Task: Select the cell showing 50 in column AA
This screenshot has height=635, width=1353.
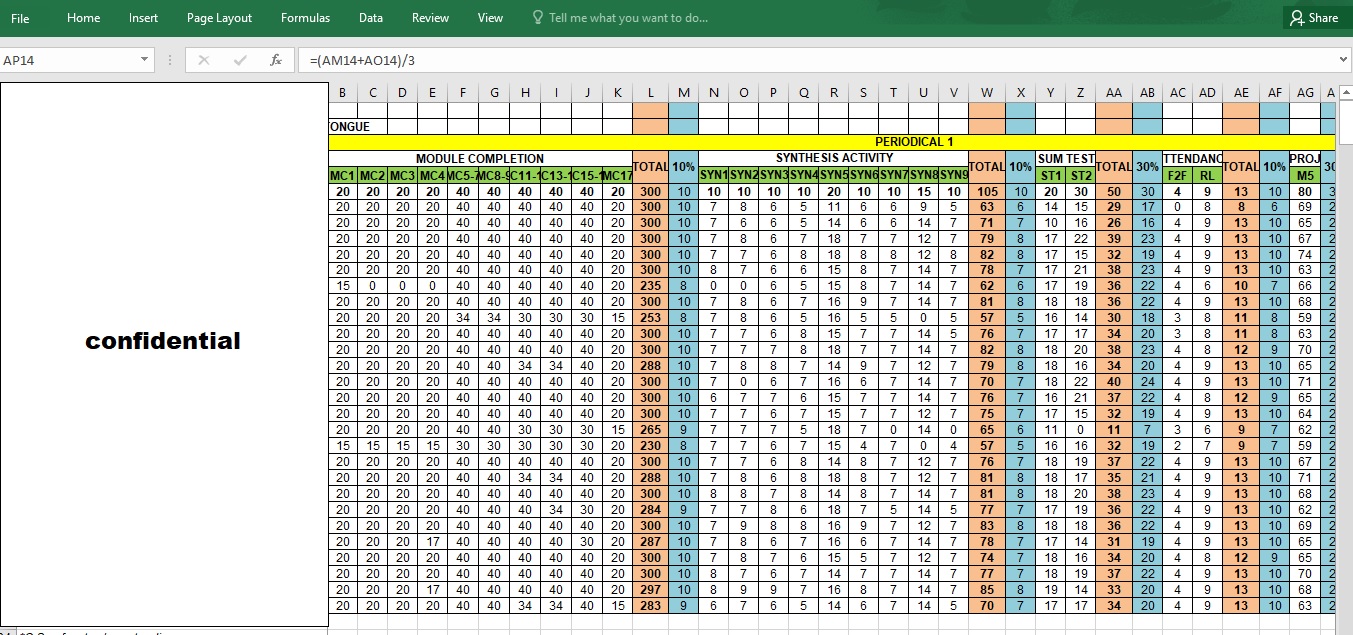Action: (x=1114, y=191)
